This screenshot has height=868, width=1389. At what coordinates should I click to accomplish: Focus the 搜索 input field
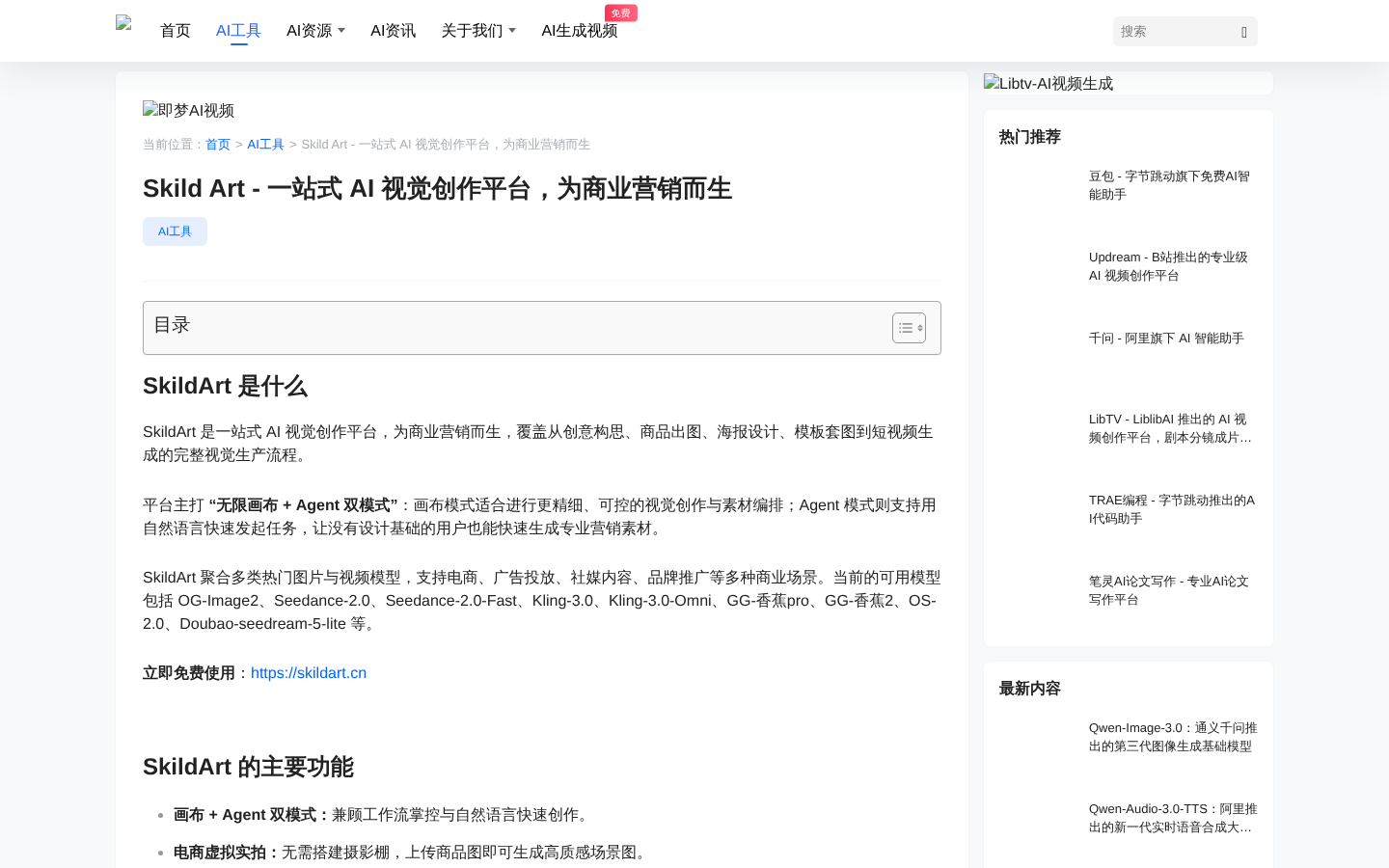point(1173,31)
